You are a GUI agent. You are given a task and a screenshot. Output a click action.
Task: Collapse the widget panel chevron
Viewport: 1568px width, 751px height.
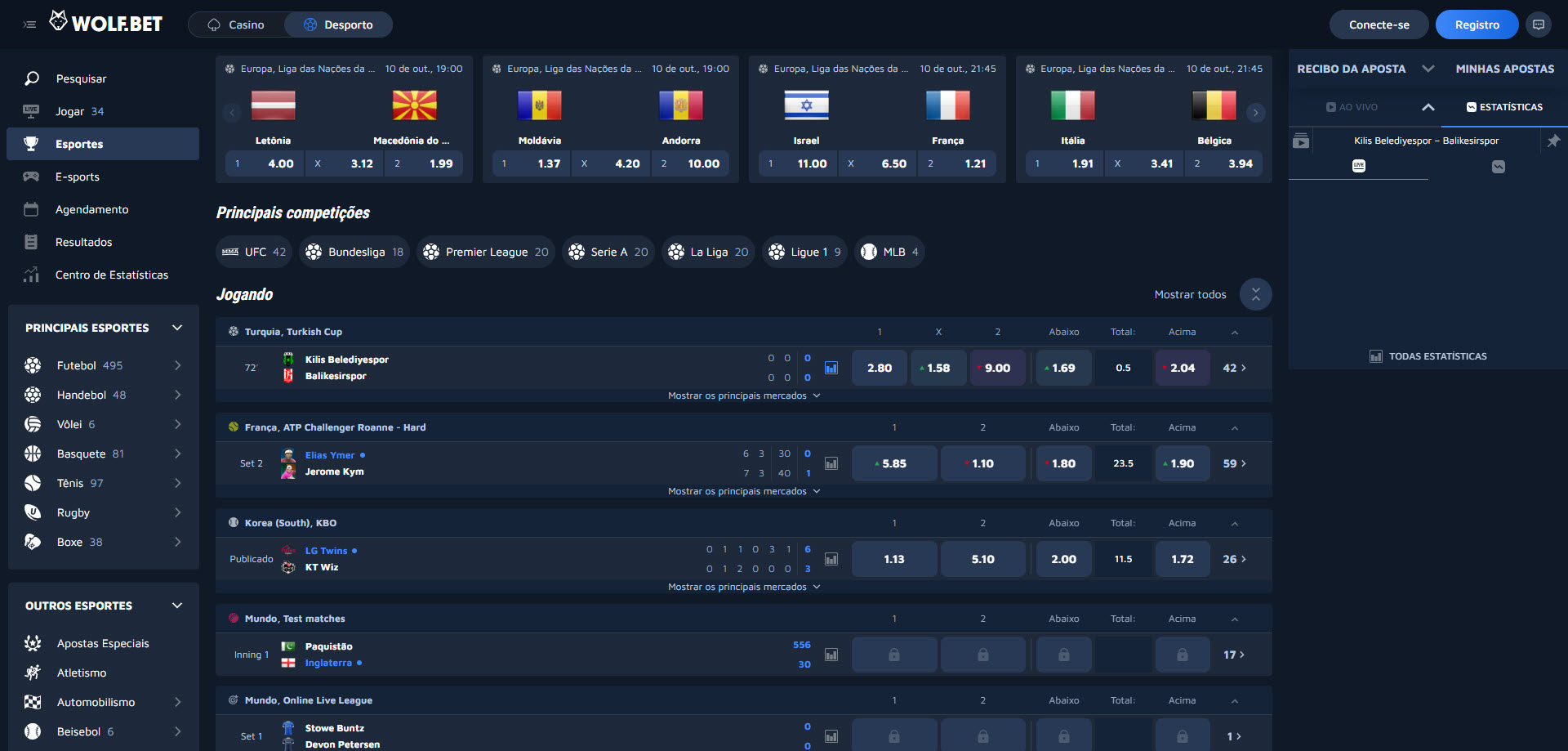click(1428, 107)
